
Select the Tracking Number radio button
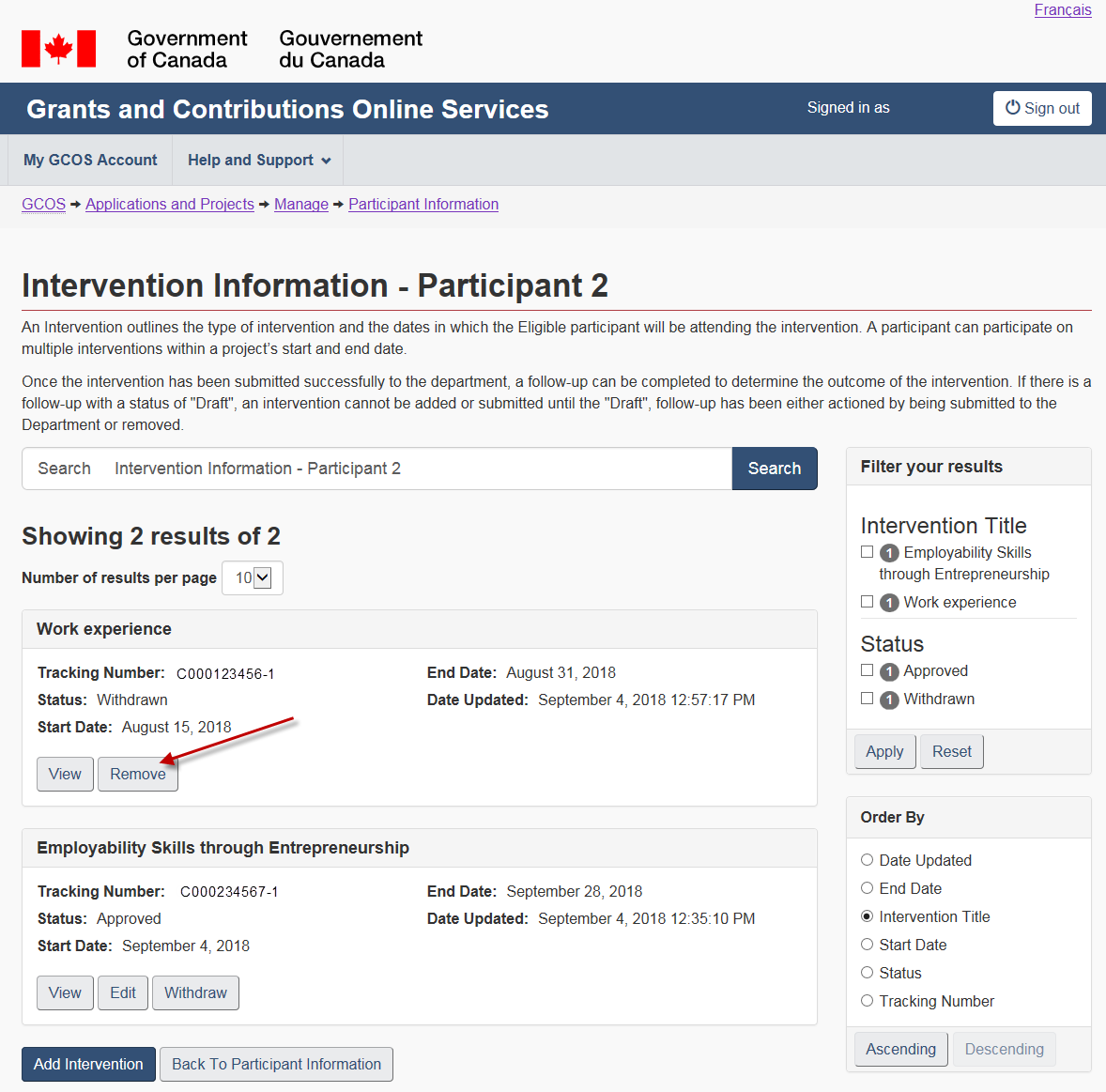(x=867, y=1001)
